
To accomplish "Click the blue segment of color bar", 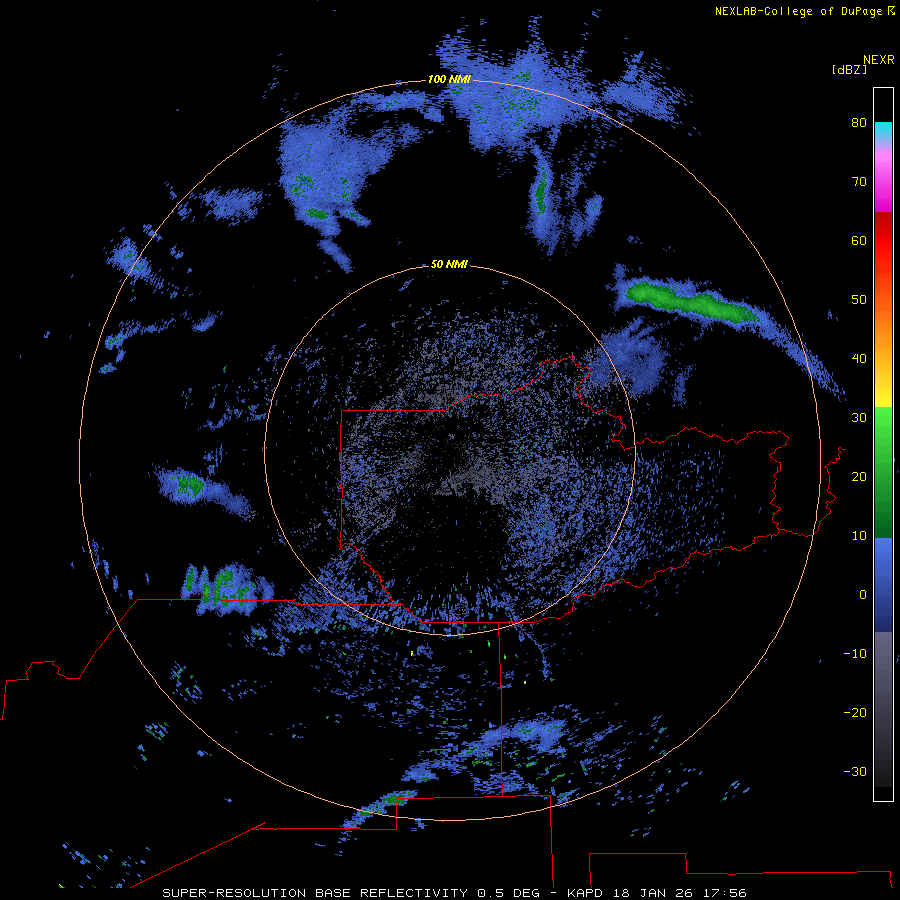I will [883, 584].
